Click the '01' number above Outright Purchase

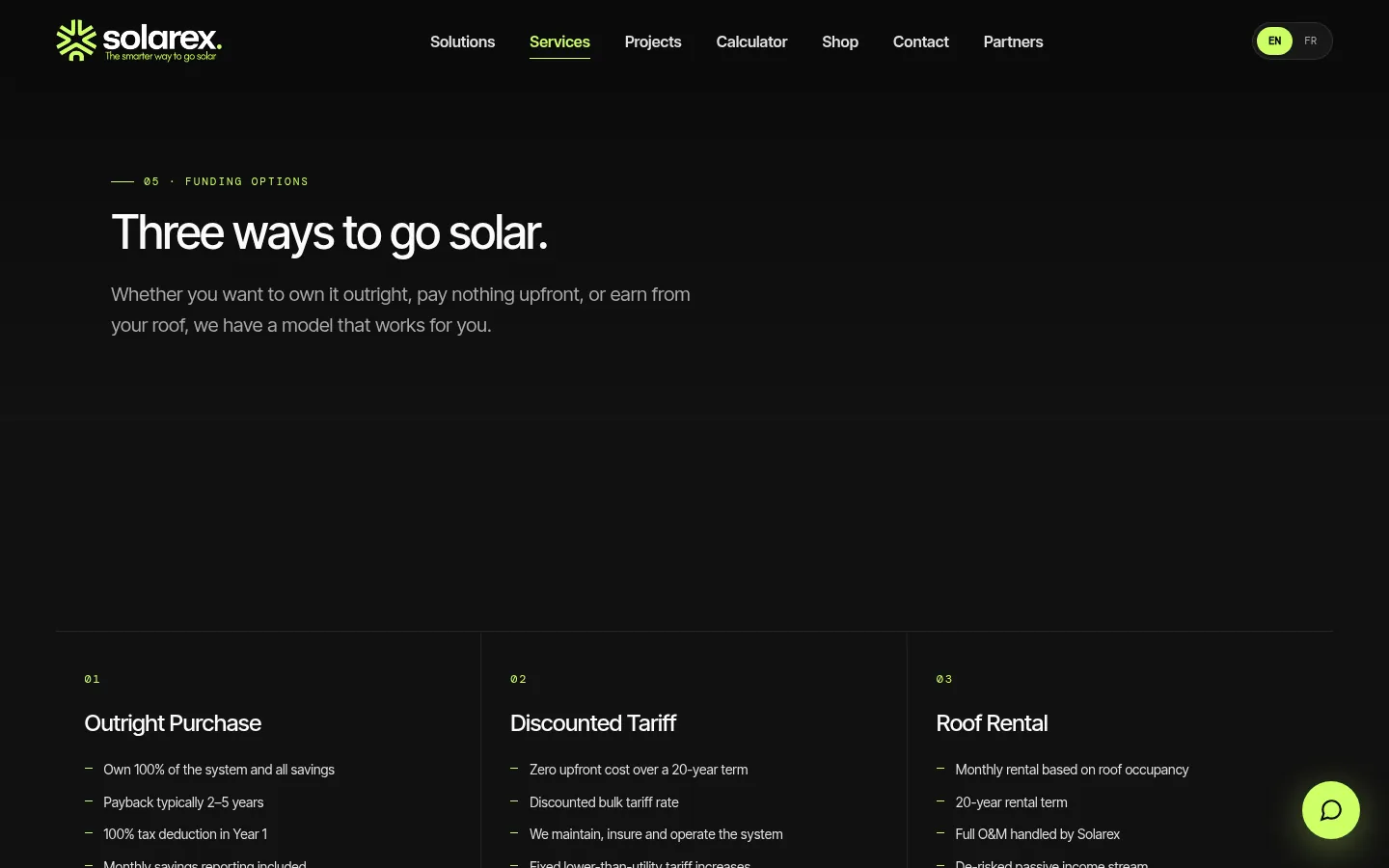(x=93, y=679)
